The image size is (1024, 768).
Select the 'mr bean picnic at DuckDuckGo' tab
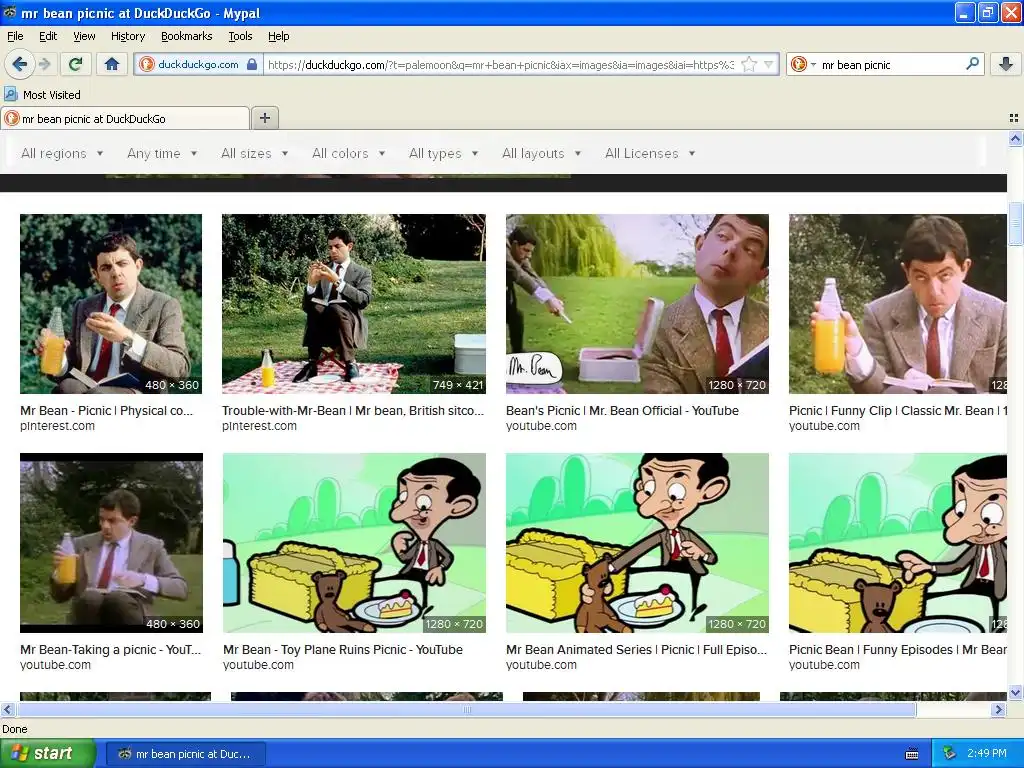click(x=125, y=118)
